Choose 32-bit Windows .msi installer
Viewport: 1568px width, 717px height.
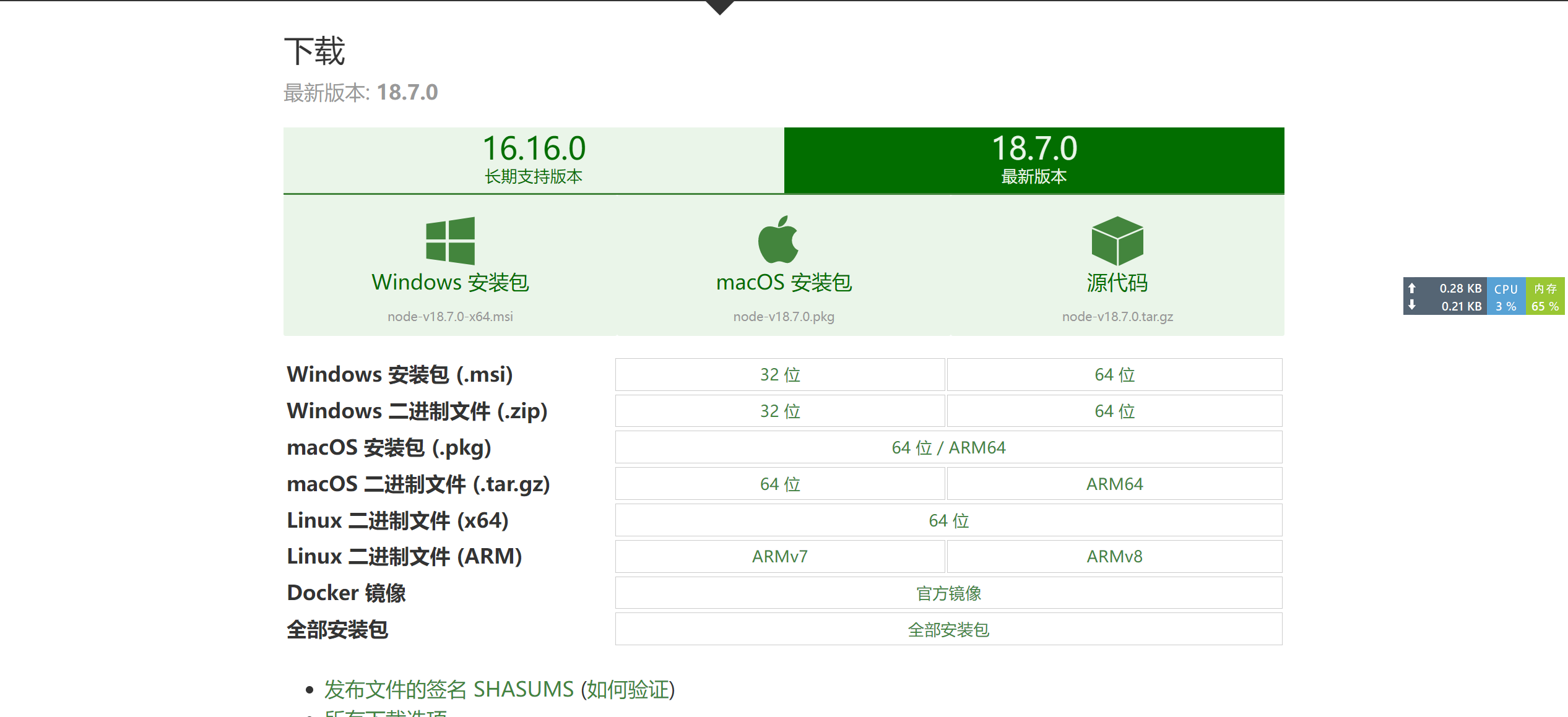780,375
